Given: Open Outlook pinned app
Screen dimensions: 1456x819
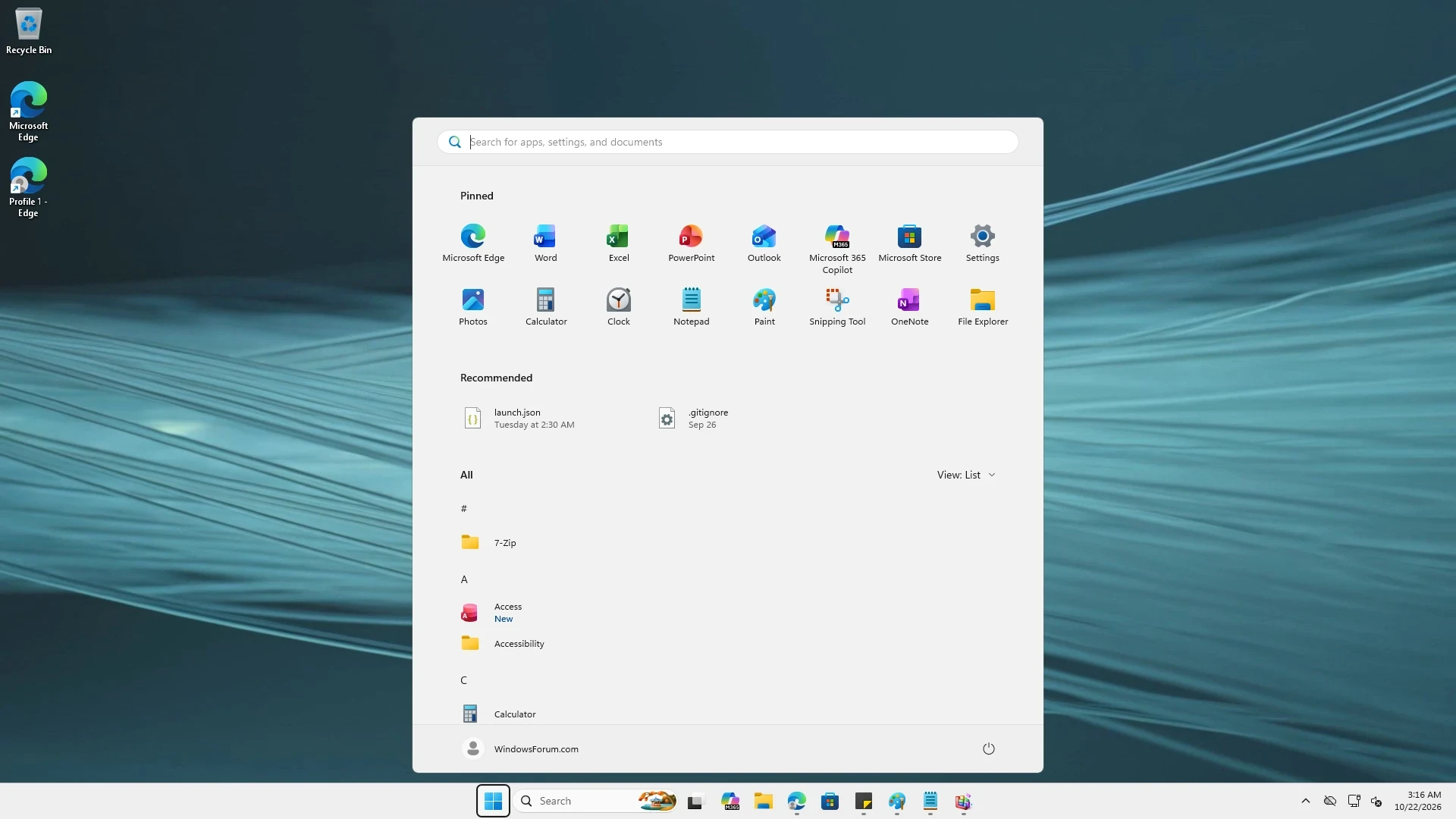Looking at the screenshot, I should pyautogui.click(x=764, y=243).
